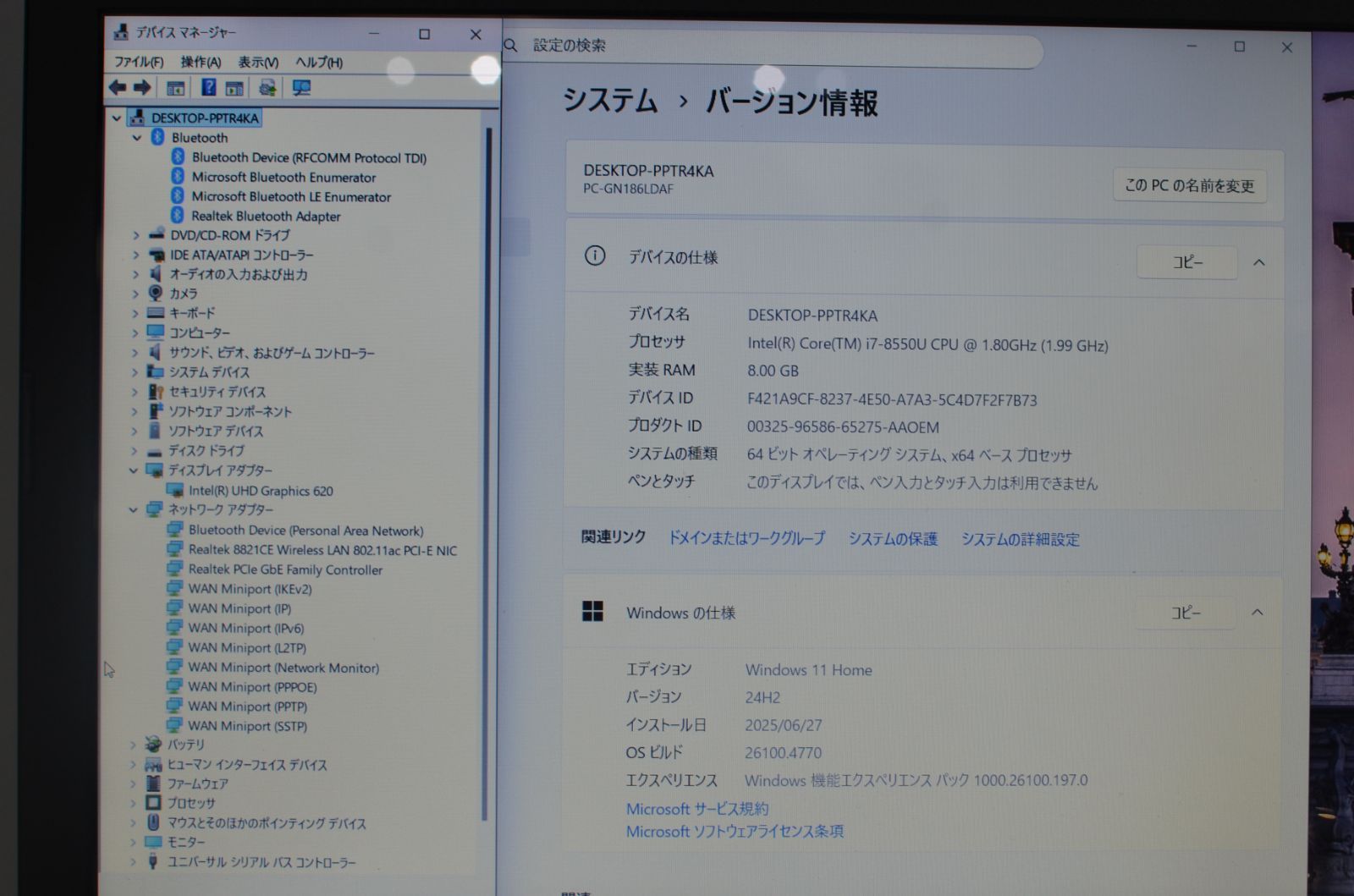
Task: Click the show/hide console tree toolbar icon
Action: pyautogui.click(x=176, y=88)
